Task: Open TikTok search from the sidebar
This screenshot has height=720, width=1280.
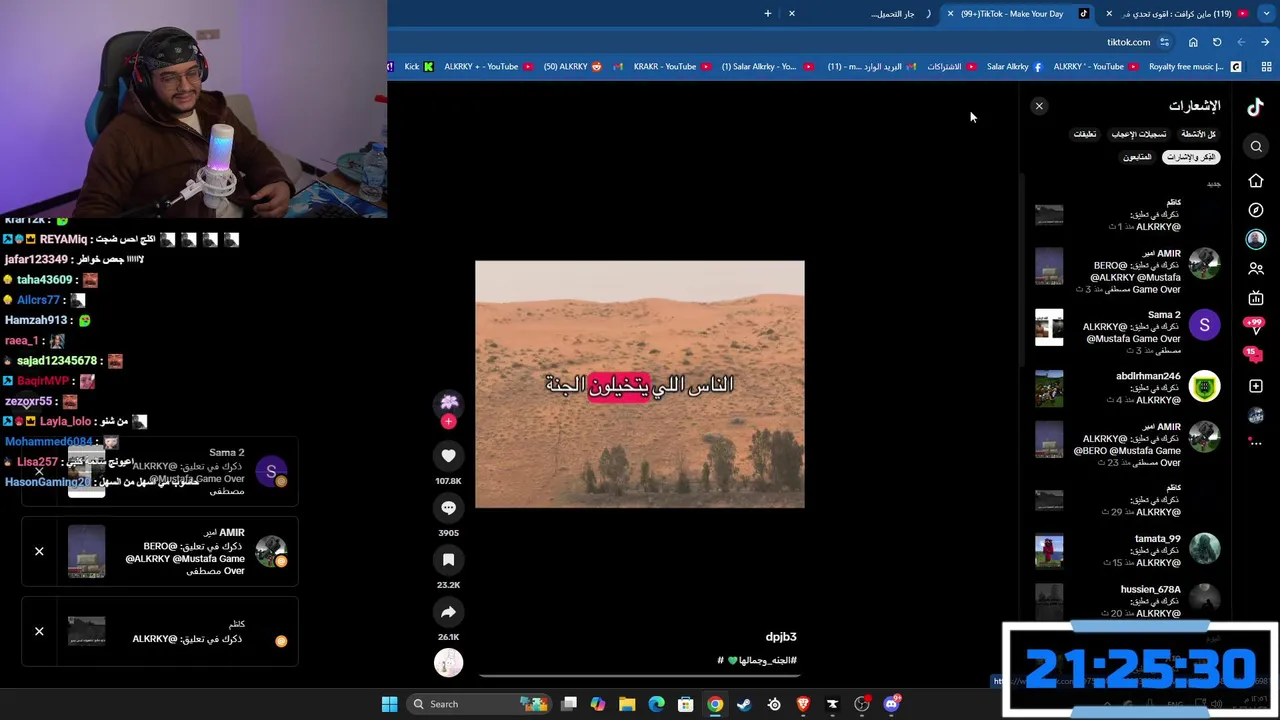Action: click(x=1256, y=147)
